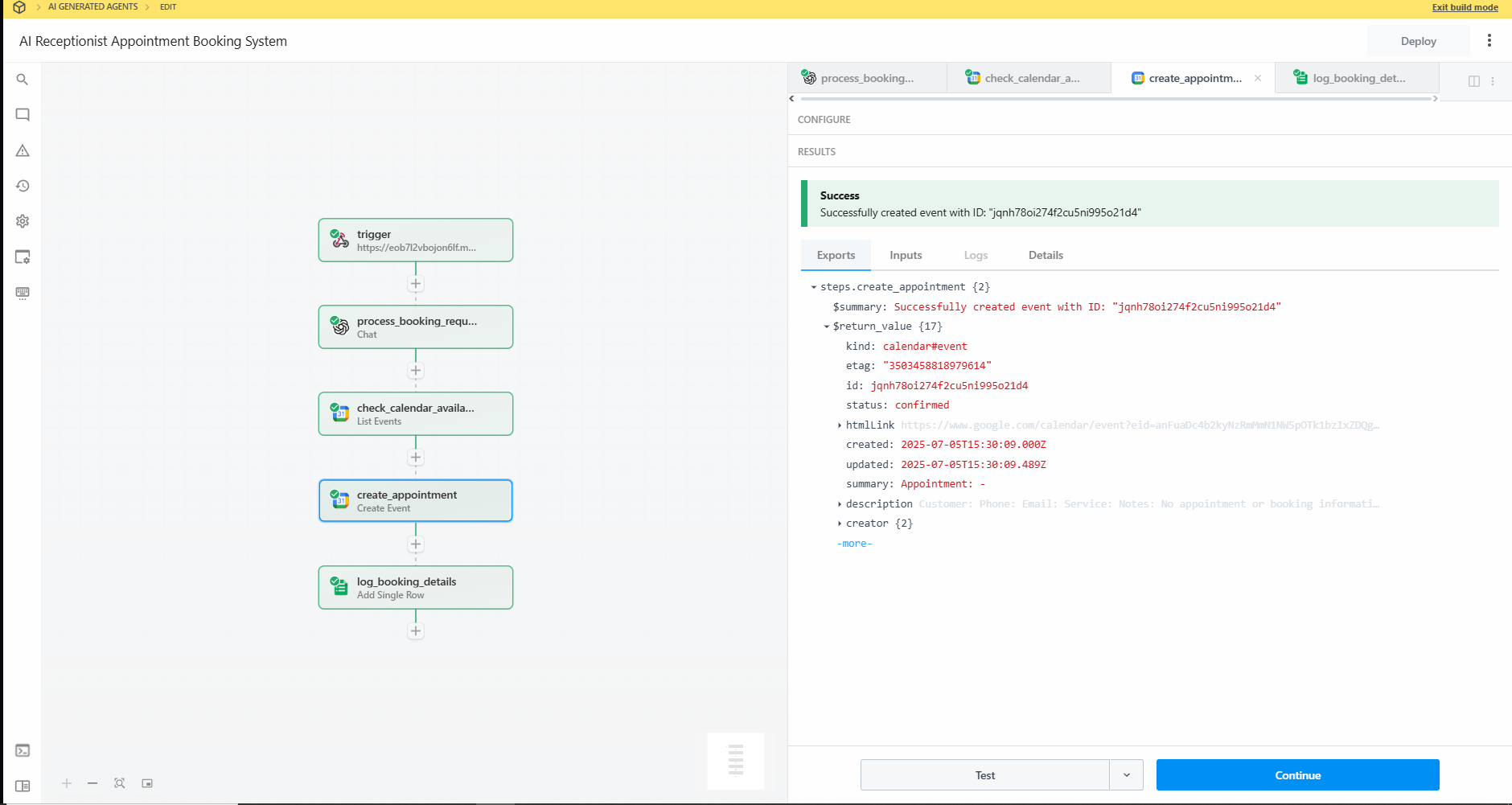
Task: Click the id value jqnh78oi274f2cu5ni995o21d4
Action: 949,386
